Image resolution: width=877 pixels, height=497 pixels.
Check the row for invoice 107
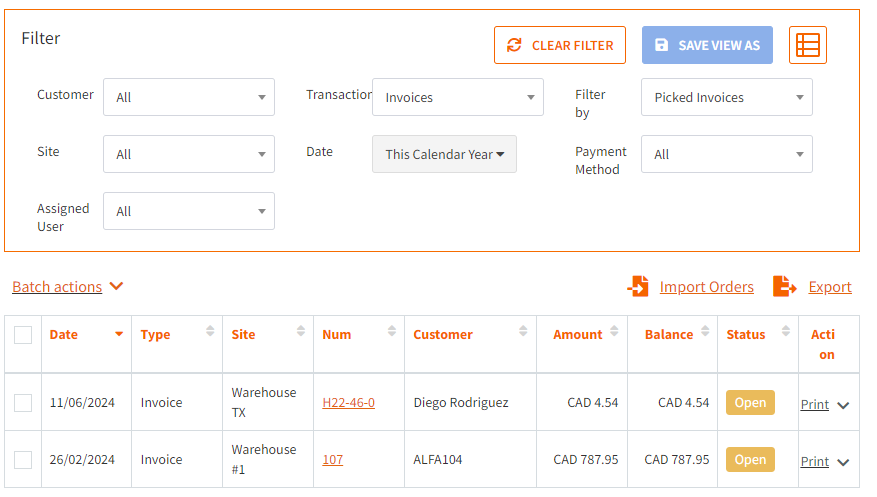click(23, 460)
